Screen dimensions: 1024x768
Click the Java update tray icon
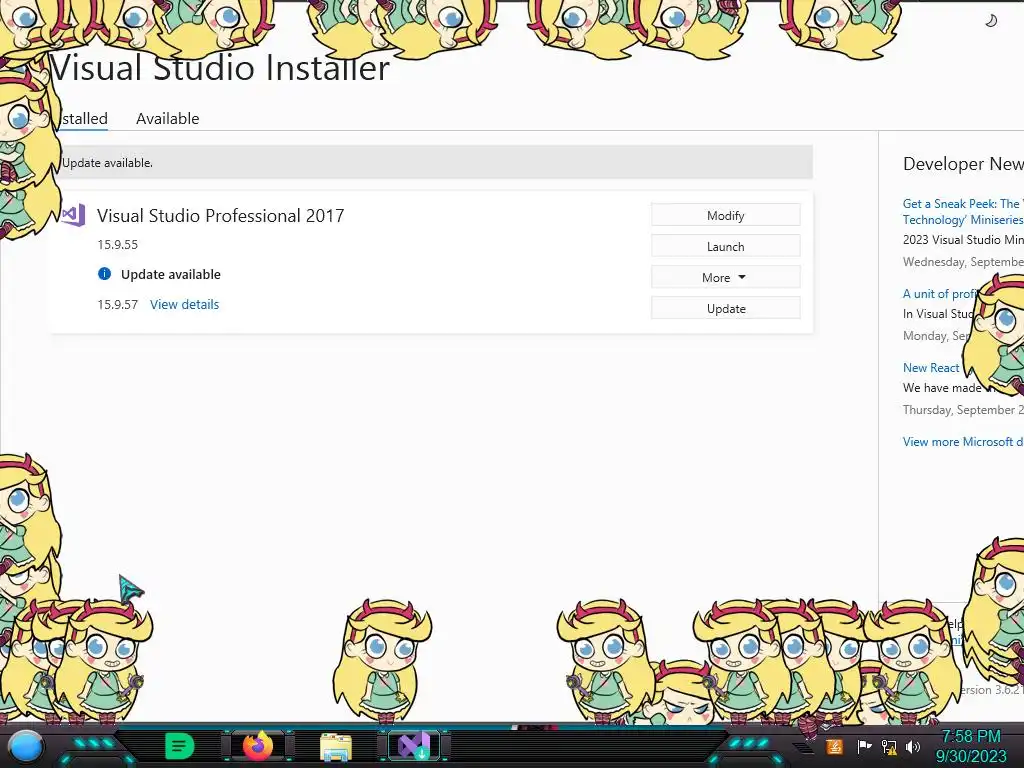[834, 746]
